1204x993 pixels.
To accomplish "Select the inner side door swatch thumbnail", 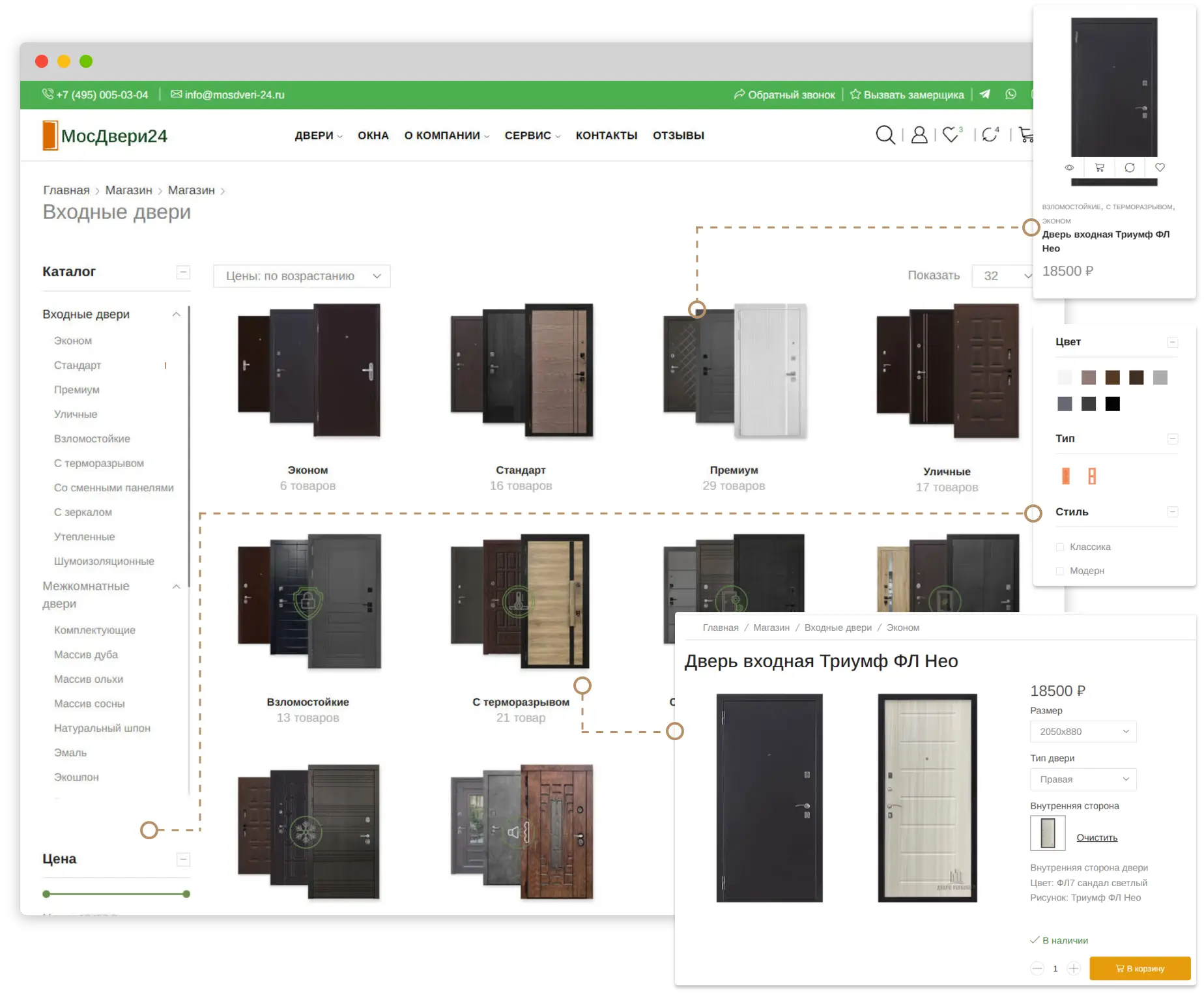I will tap(1048, 833).
